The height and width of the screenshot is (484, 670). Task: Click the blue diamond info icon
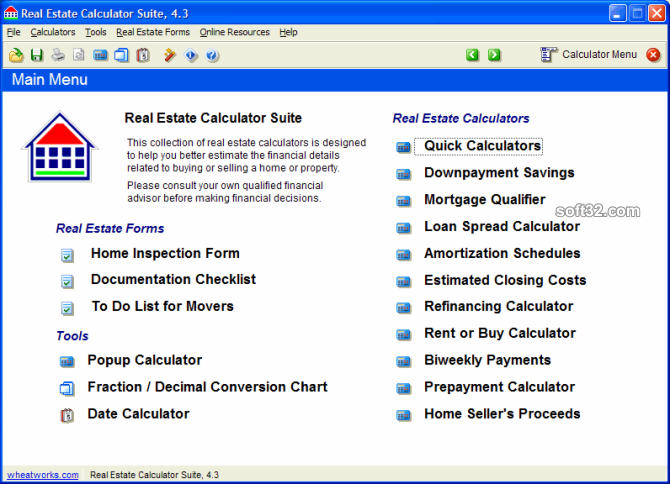[191, 55]
